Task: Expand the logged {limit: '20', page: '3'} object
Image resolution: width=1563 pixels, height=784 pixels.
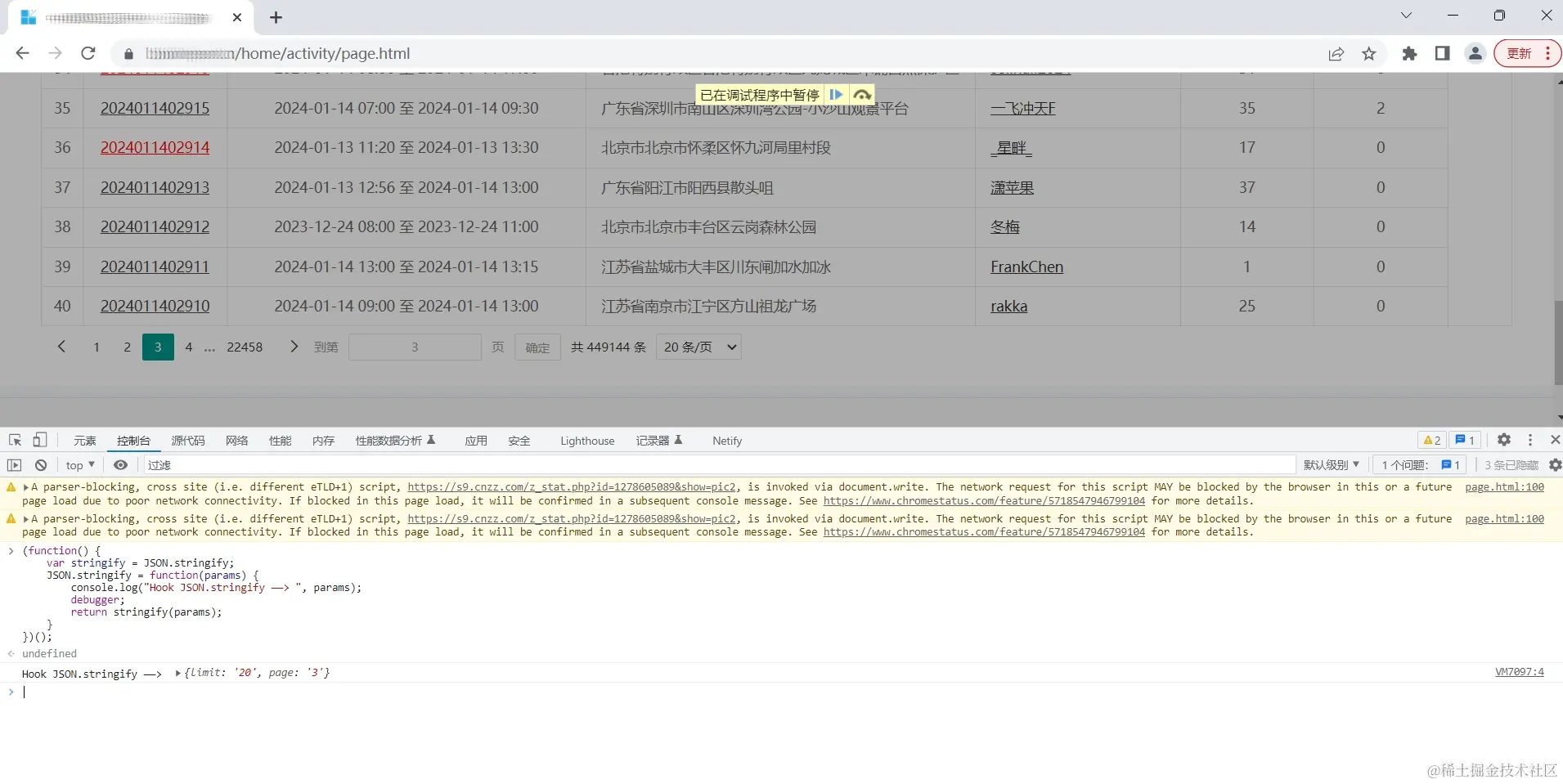Action: 178,673
